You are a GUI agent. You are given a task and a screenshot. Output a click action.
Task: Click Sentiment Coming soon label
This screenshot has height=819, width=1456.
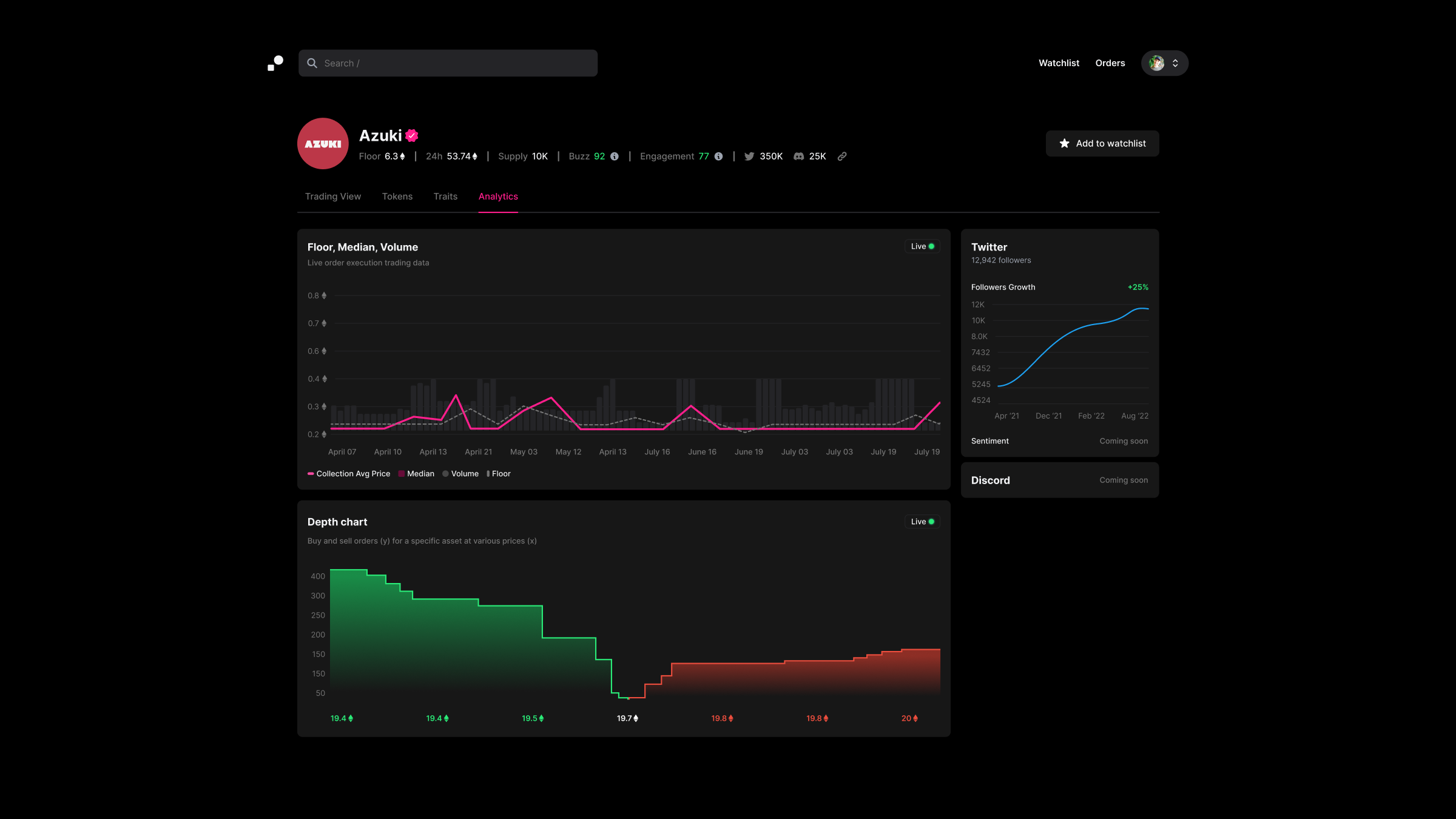(x=1124, y=441)
